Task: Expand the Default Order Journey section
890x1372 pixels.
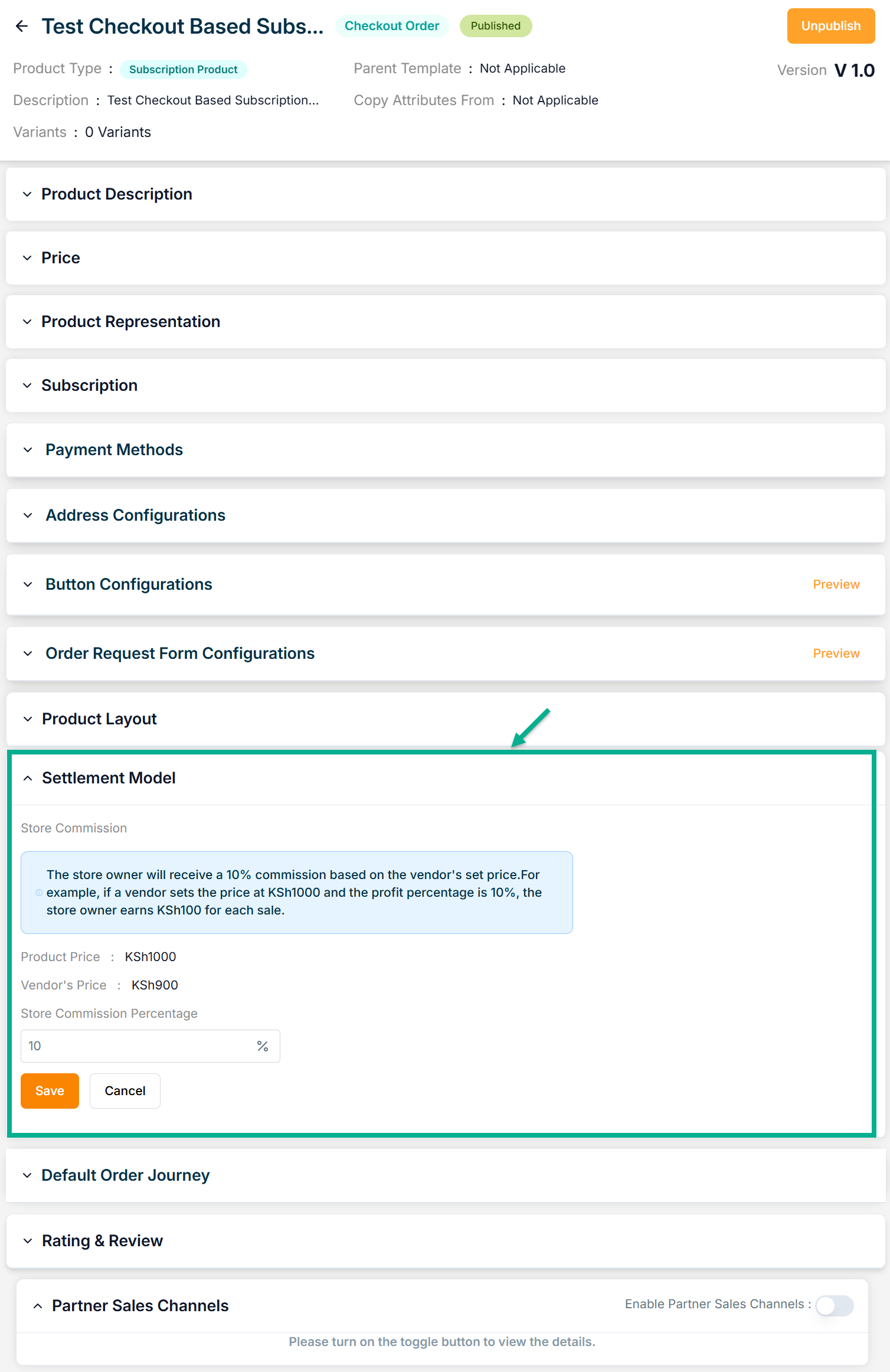Action: click(x=27, y=1175)
